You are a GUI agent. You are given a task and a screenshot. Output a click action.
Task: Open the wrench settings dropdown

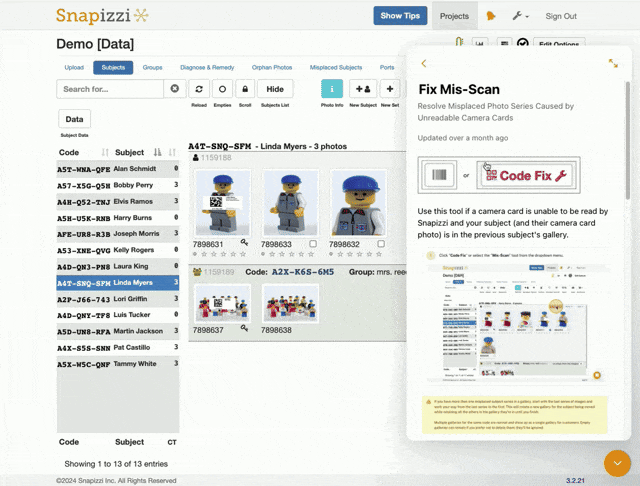tap(520, 16)
